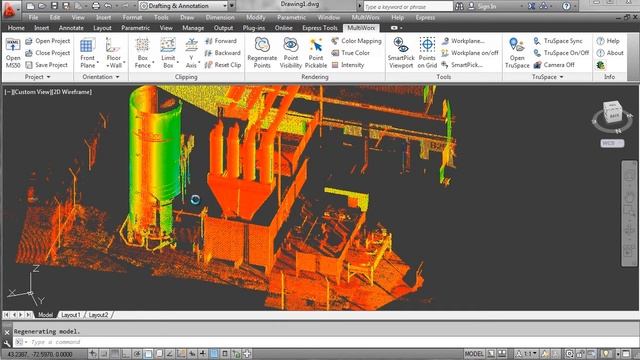640x360 pixels.
Task: Select the Floor +Wall orientation tool
Action: [113, 53]
